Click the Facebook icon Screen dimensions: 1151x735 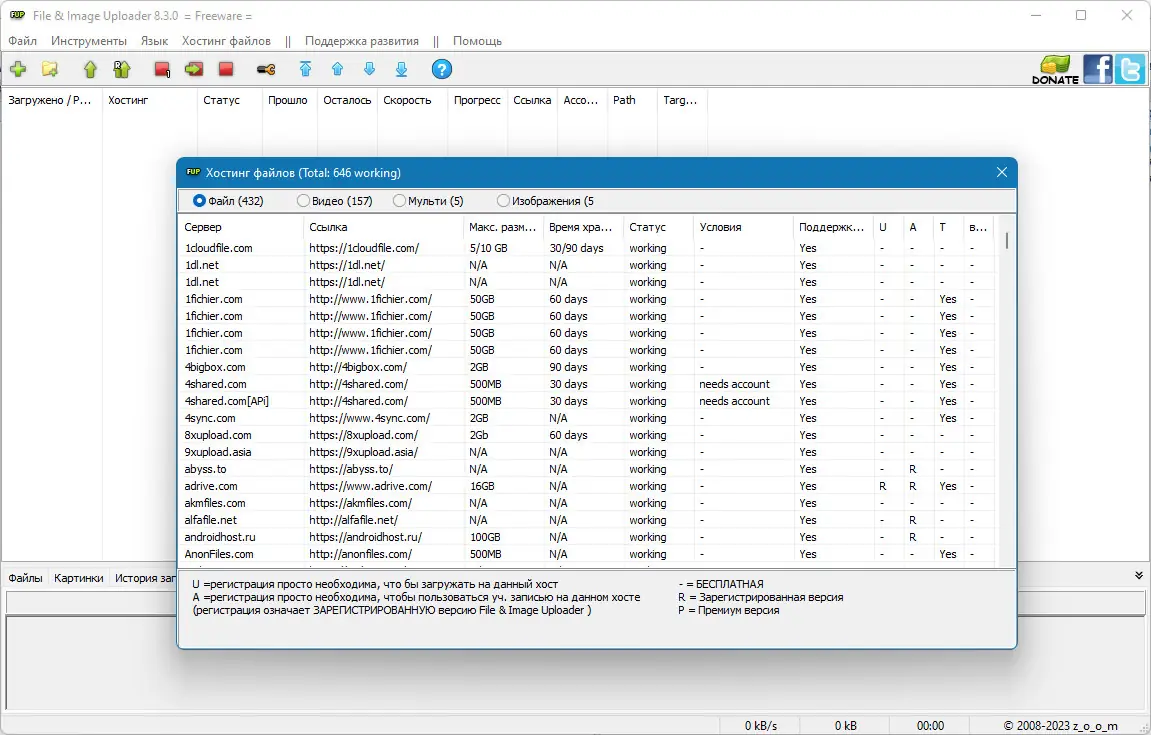pos(1097,69)
